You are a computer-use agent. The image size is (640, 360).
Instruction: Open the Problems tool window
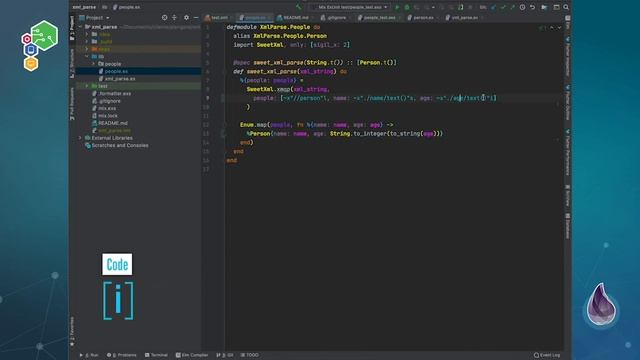pyautogui.click(x=122, y=355)
